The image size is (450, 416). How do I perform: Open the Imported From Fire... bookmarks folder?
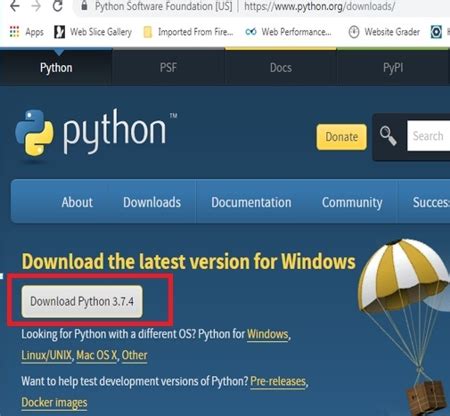[188, 32]
